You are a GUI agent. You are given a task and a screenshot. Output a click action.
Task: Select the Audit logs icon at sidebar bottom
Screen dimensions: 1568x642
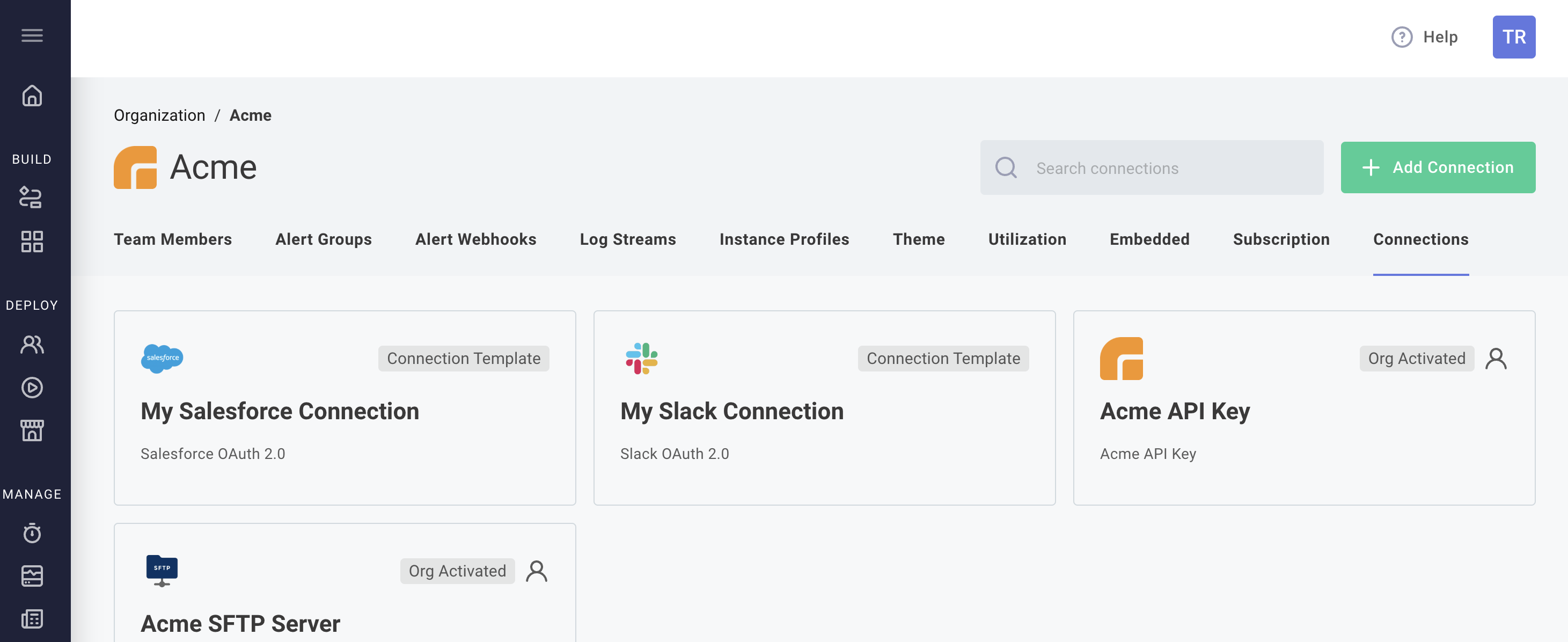(32, 619)
